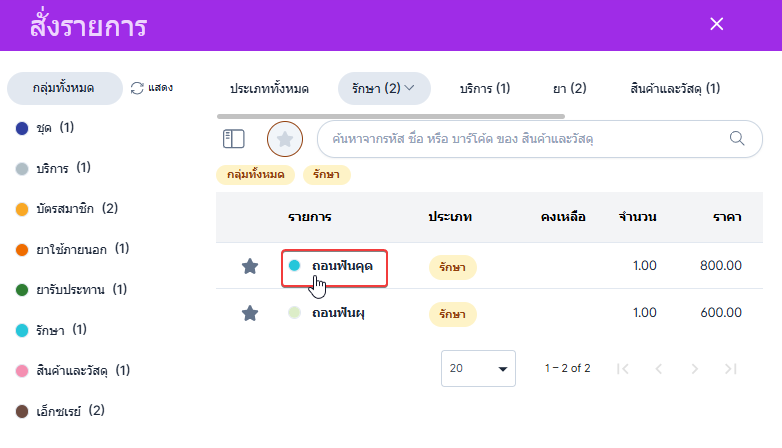Viewport: 782px width, 448px height.
Task: Click the search magnifier icon
Action: coord(738,139)
